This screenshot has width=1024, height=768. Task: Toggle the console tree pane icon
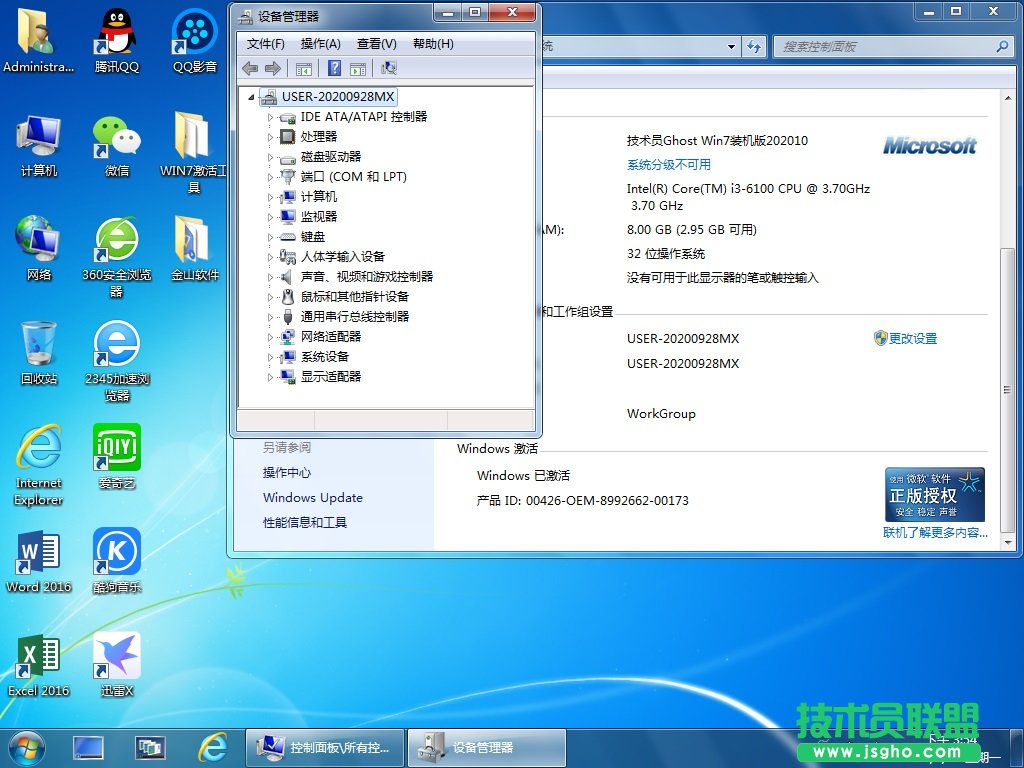tap(303, 68)
